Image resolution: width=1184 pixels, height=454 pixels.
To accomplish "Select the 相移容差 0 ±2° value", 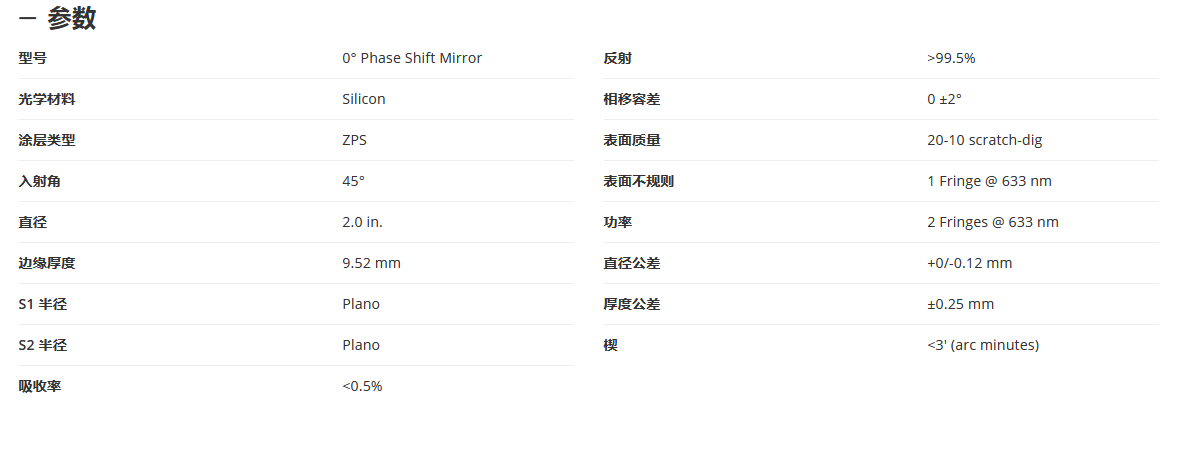I will pos(944,99).
